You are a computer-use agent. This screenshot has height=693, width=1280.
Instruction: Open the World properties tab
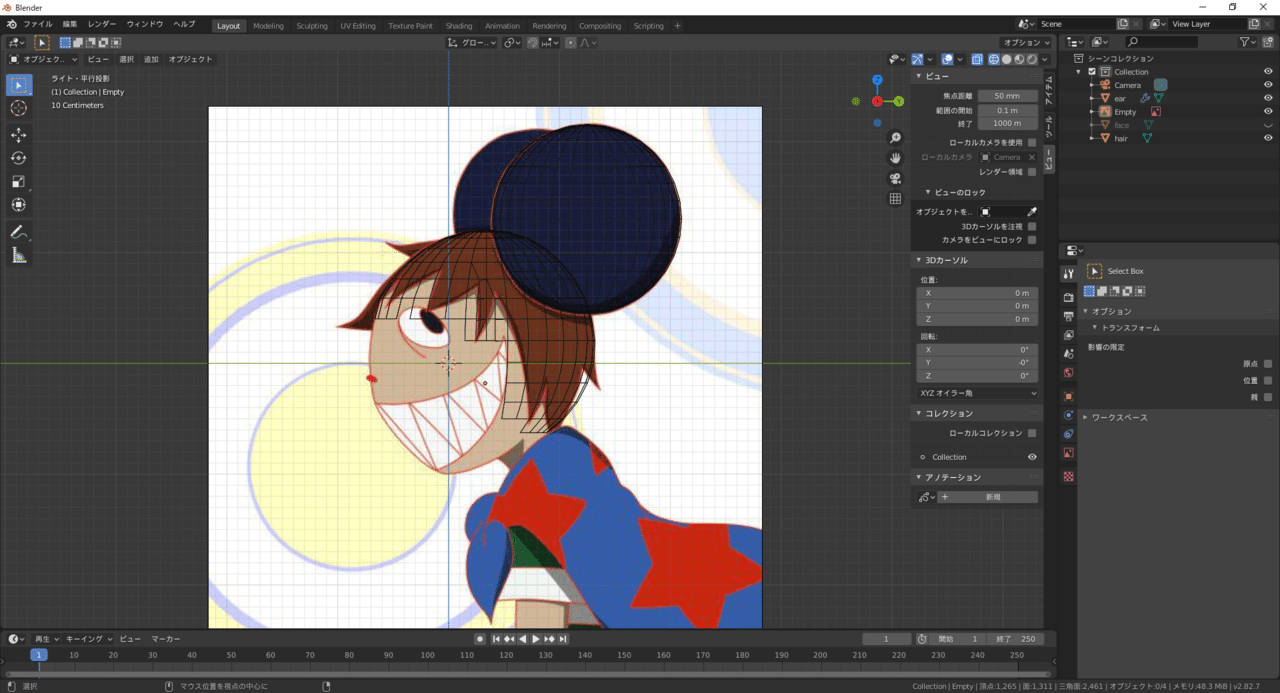(x=1068, y=373)
